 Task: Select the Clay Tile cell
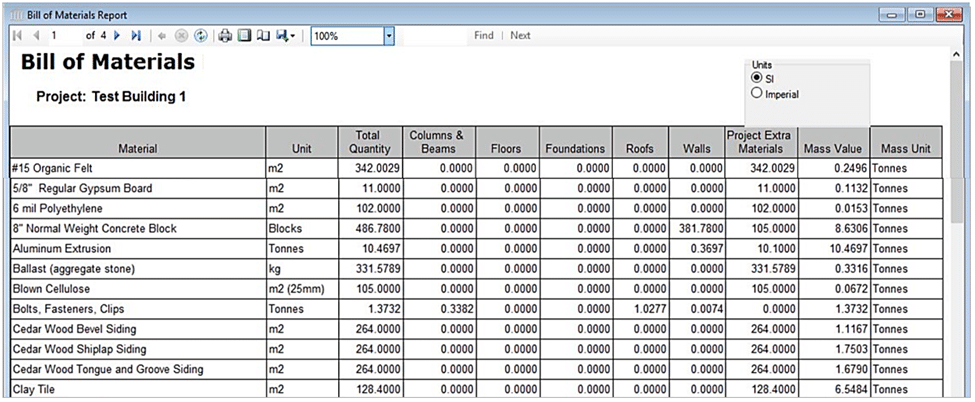(138, 389)
